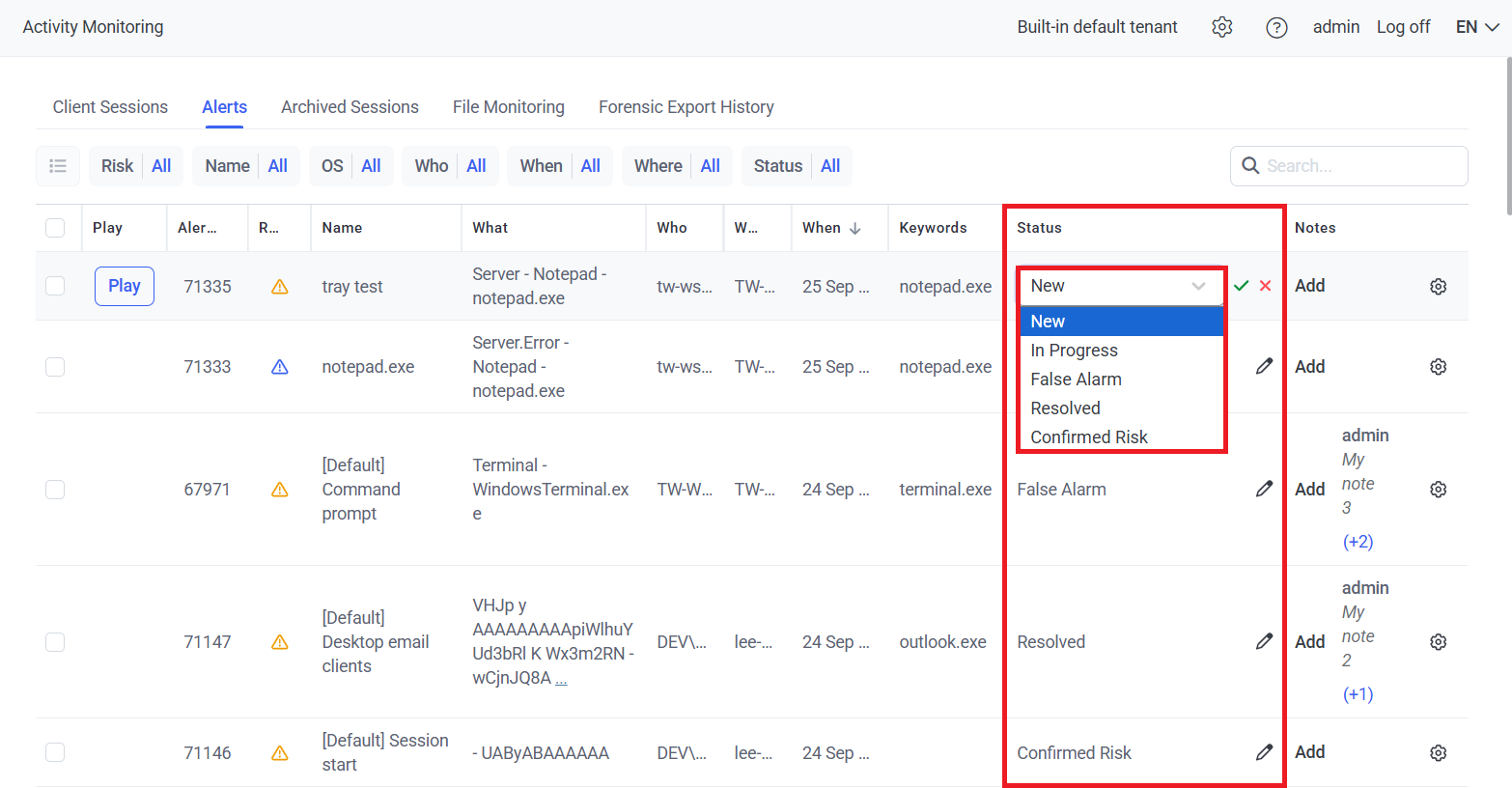Click the list view icon beside Risk filter
Screen dimensions: 1512x788
[58, 166]
